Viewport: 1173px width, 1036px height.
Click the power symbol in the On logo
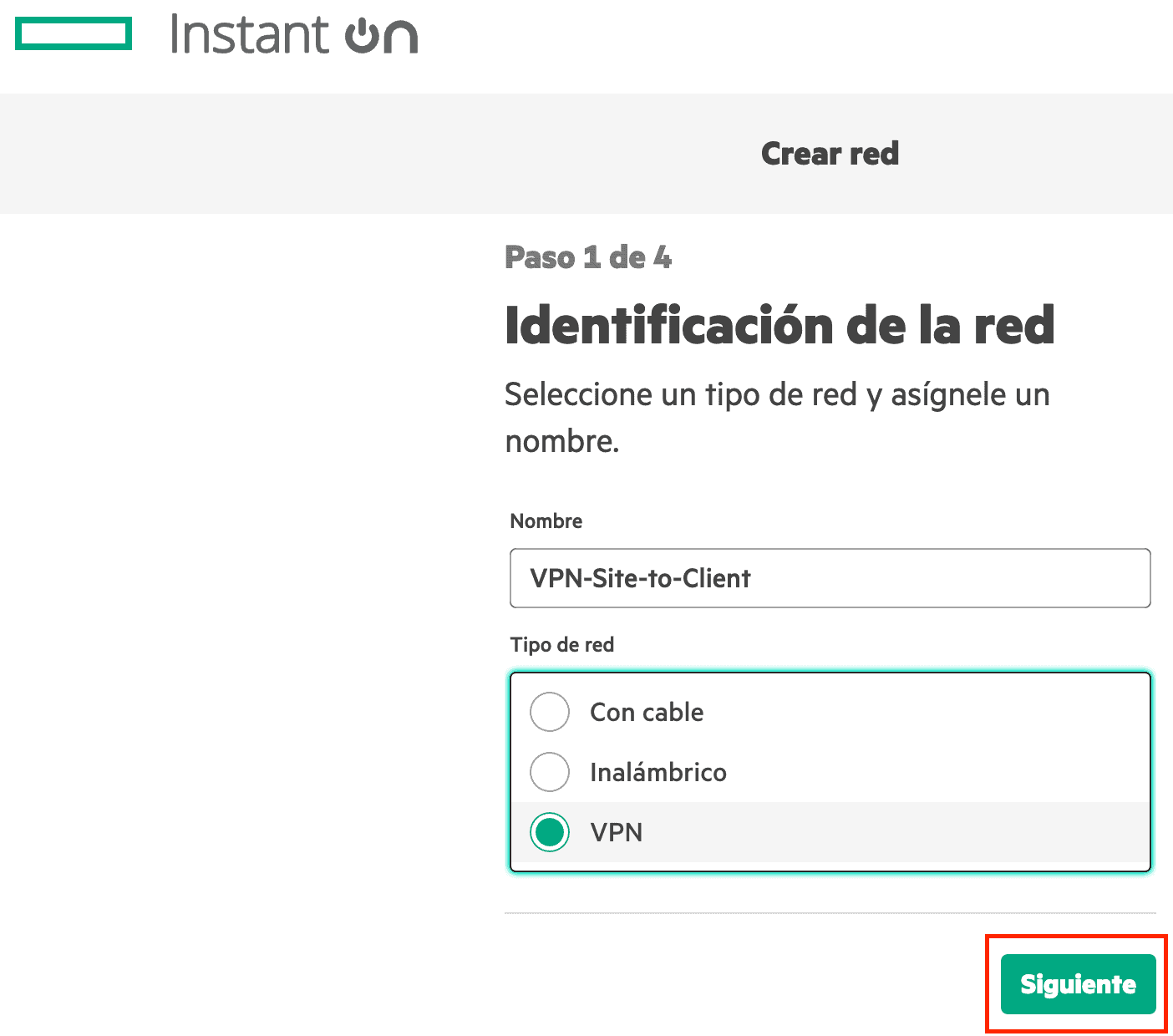363,37
